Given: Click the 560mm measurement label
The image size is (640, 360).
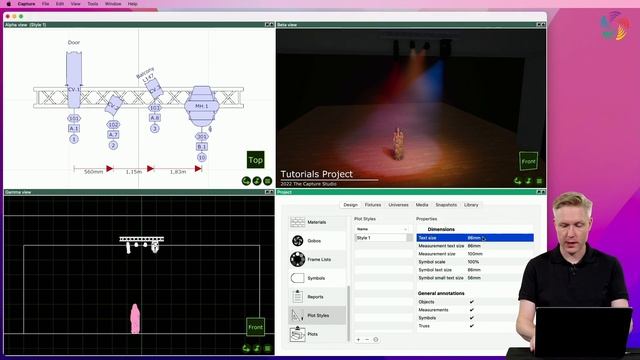Looking at the screenshot, I should pyautogui.click(x=93, y=172).
